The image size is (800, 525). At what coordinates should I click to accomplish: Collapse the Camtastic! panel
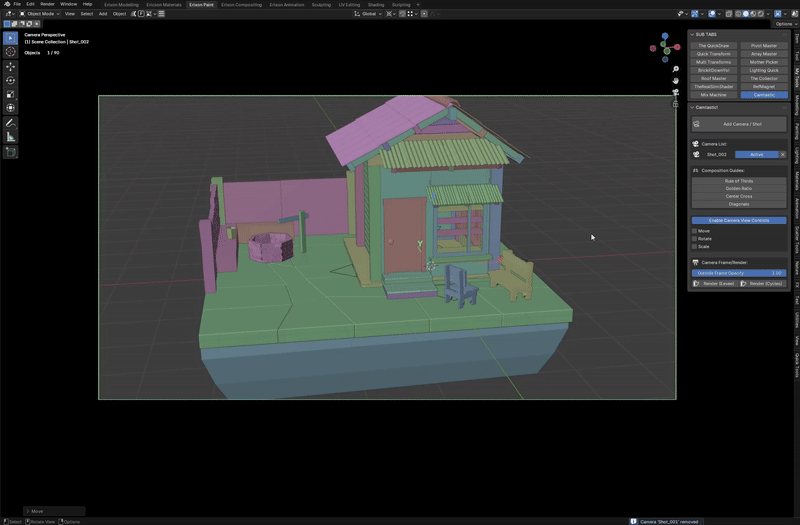(692, 108)
